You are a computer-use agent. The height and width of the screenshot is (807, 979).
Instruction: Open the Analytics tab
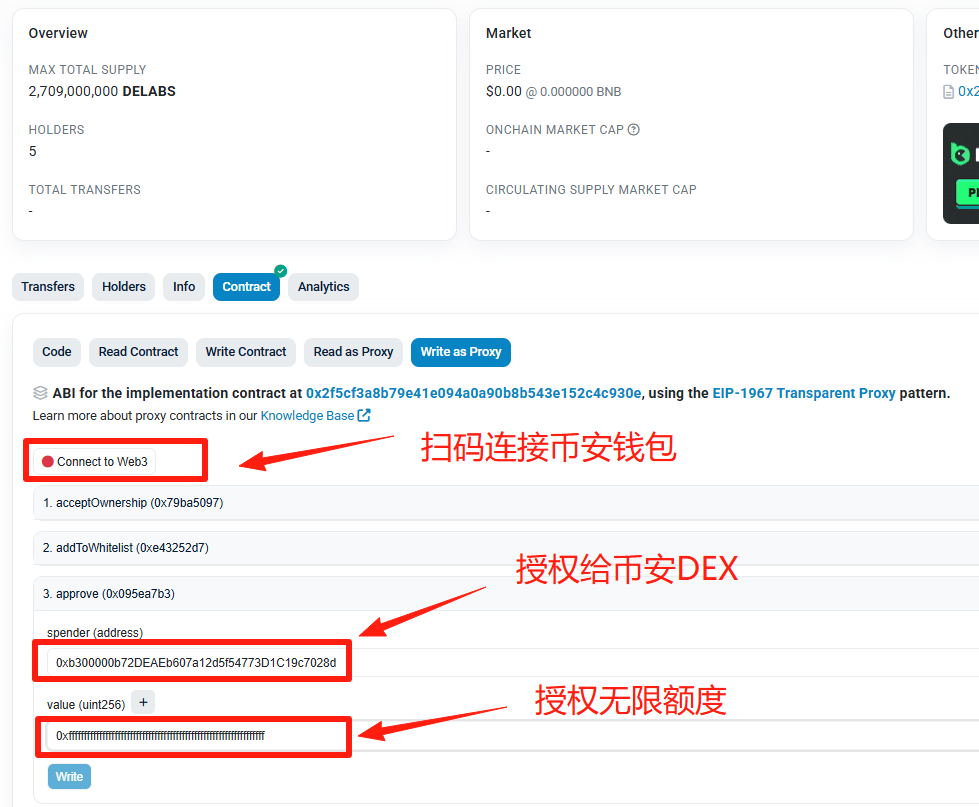tap(323, 286)
